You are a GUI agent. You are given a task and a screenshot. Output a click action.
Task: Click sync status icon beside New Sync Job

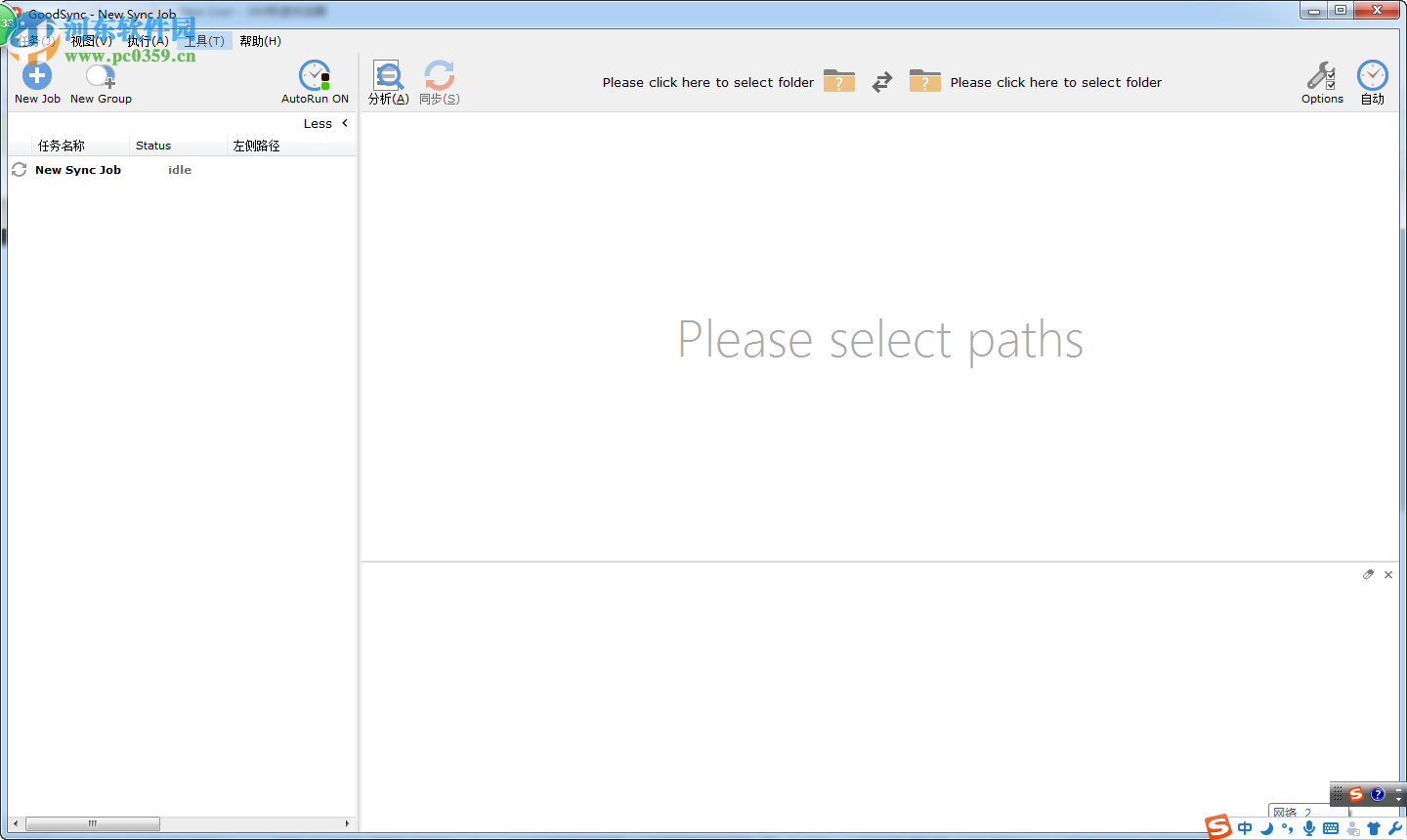[19, 170]
